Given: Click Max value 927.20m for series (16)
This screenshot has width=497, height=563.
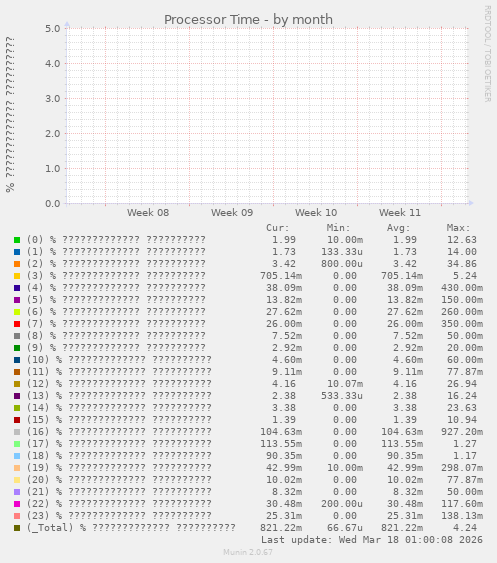Looking at the screenshot, I should click(462, 432).
